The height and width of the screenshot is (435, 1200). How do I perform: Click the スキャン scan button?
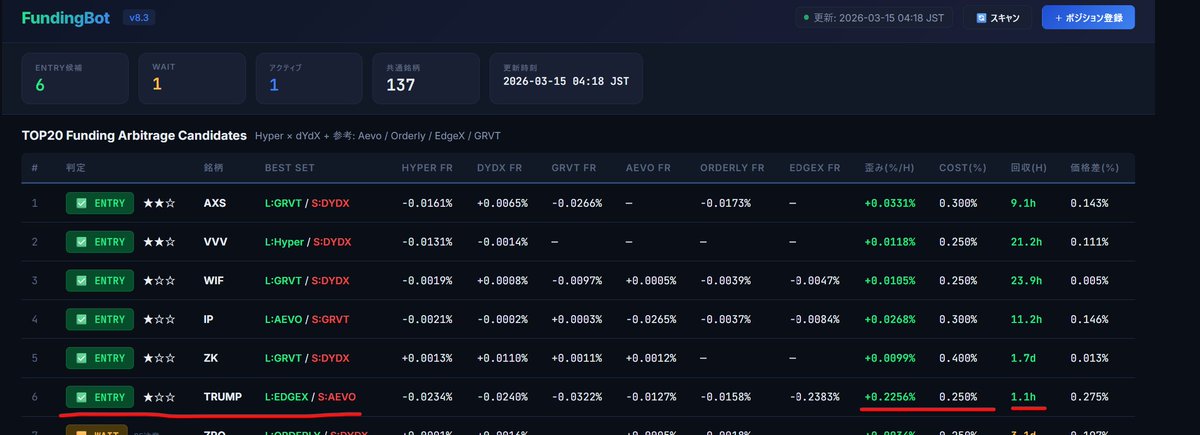tap(998, 18)
